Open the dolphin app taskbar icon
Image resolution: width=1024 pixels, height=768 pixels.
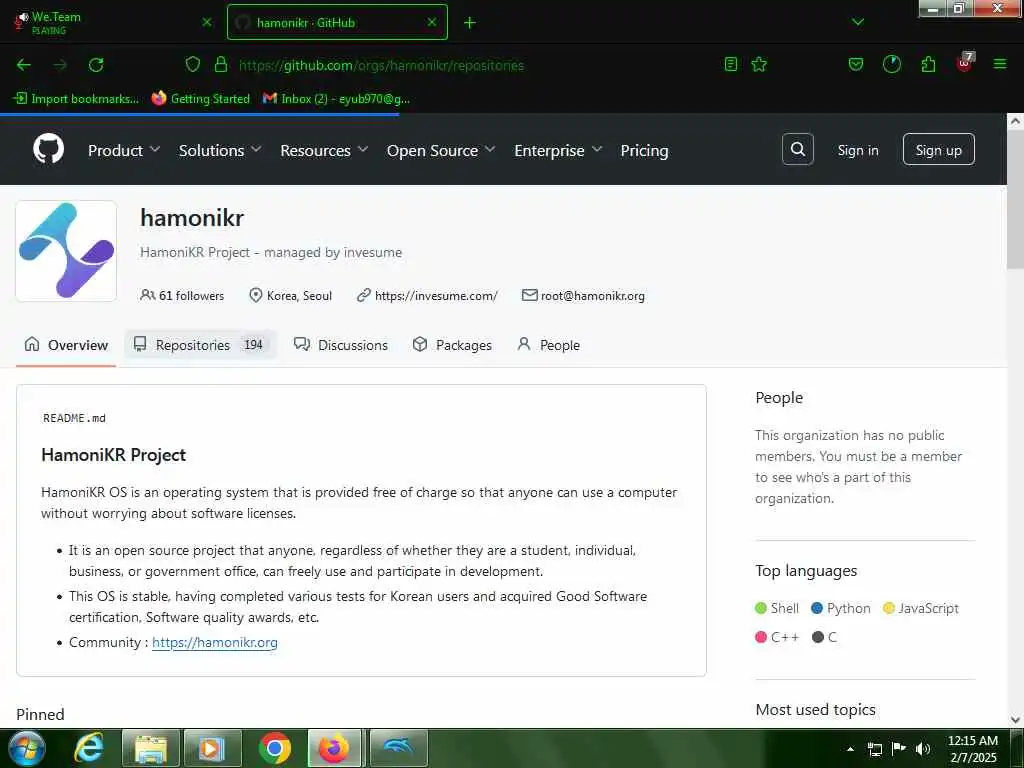(398, 748)
